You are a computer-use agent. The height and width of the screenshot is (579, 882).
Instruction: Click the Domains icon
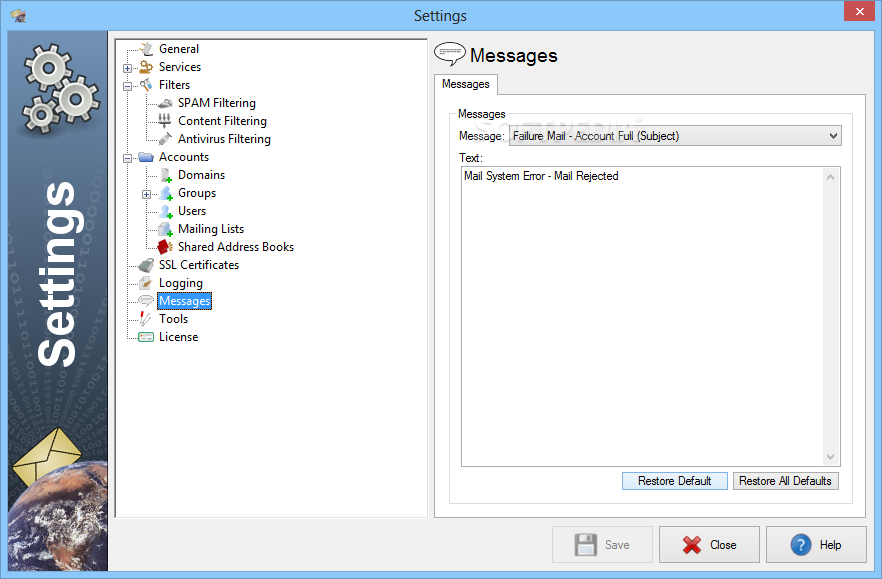coord(165,175)
